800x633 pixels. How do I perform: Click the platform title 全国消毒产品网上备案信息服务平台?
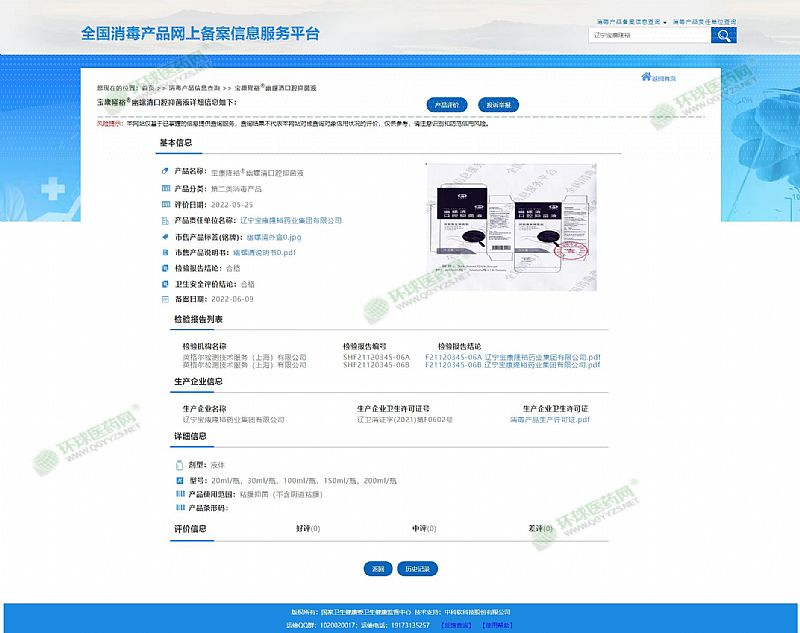[x=201, y=34]
